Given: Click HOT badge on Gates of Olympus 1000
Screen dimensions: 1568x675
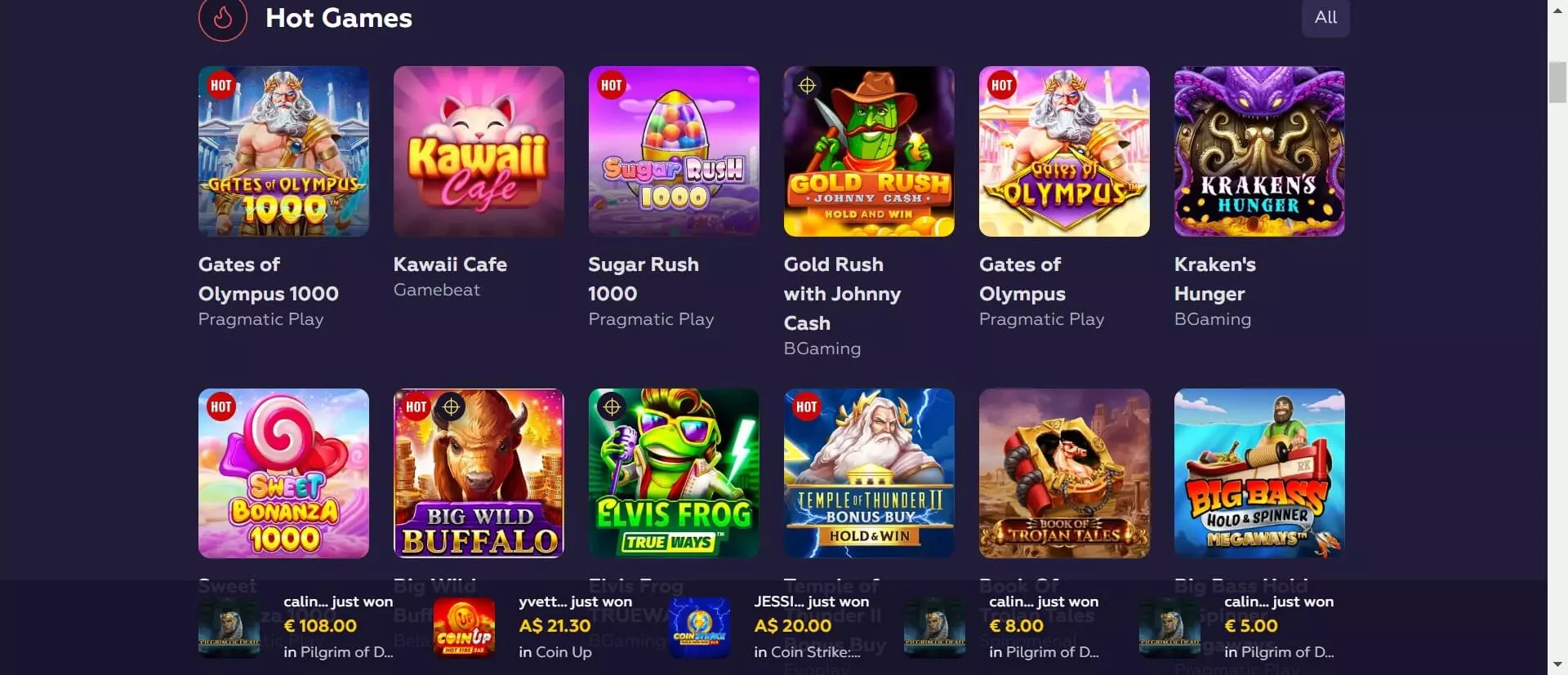Looking at the screenshot, I should (x=220, y=85).
